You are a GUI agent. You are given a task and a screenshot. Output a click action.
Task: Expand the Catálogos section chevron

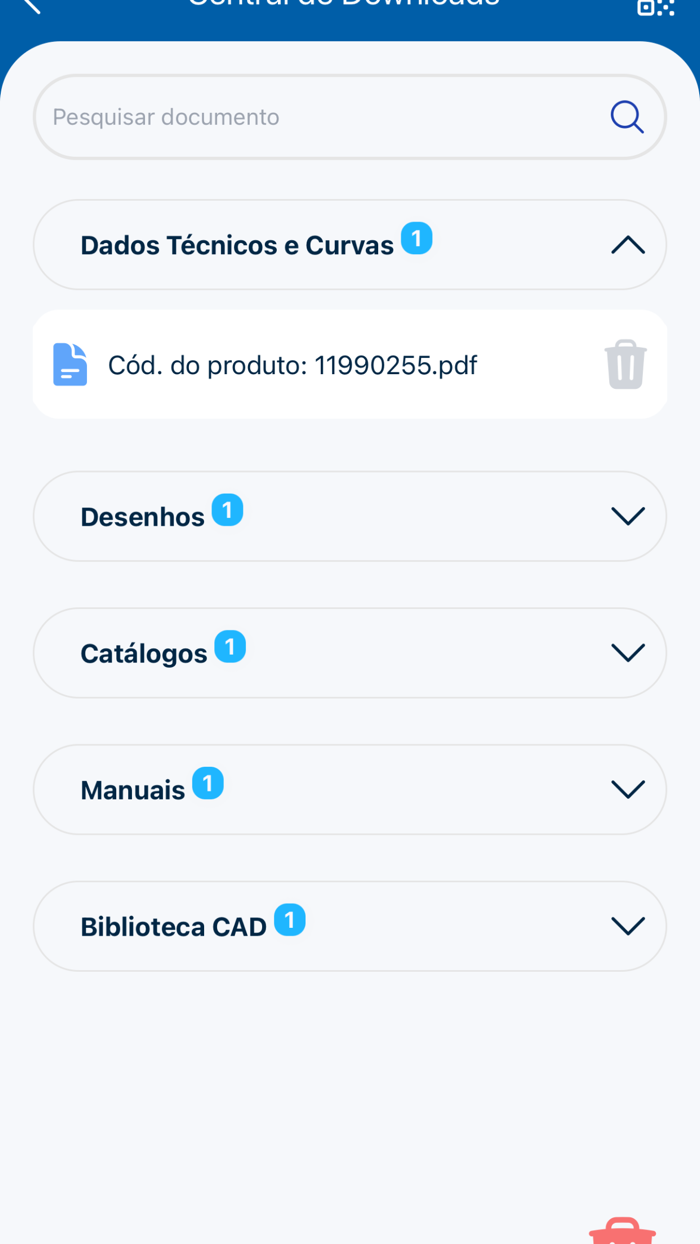[x=627, y=652]
